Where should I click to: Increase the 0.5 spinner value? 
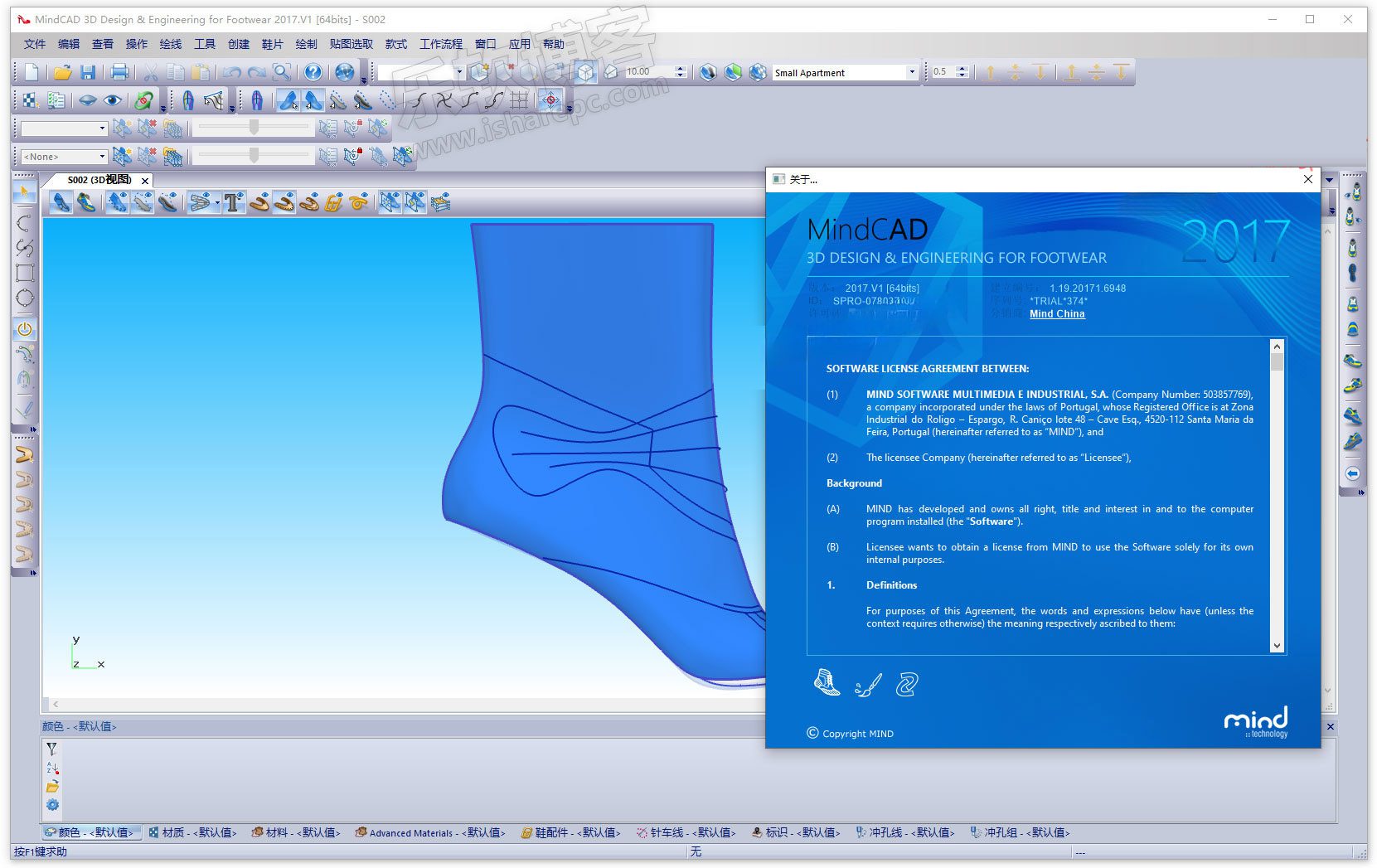pyautogui.click(x=962, y=69)
